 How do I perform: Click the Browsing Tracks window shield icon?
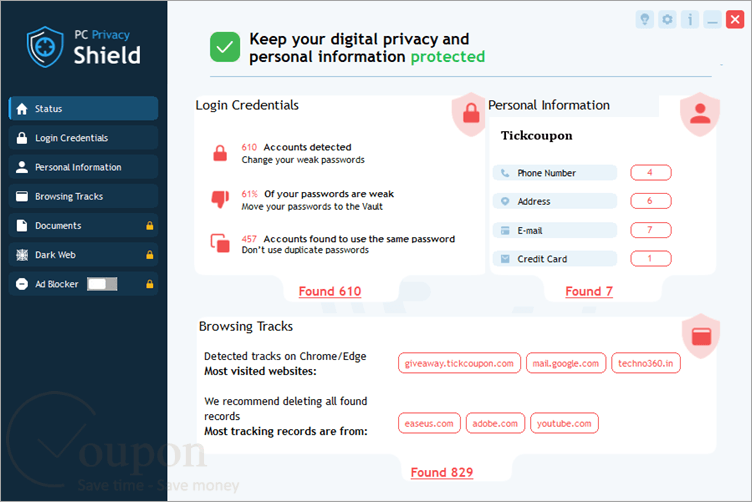tap(701, 336)
